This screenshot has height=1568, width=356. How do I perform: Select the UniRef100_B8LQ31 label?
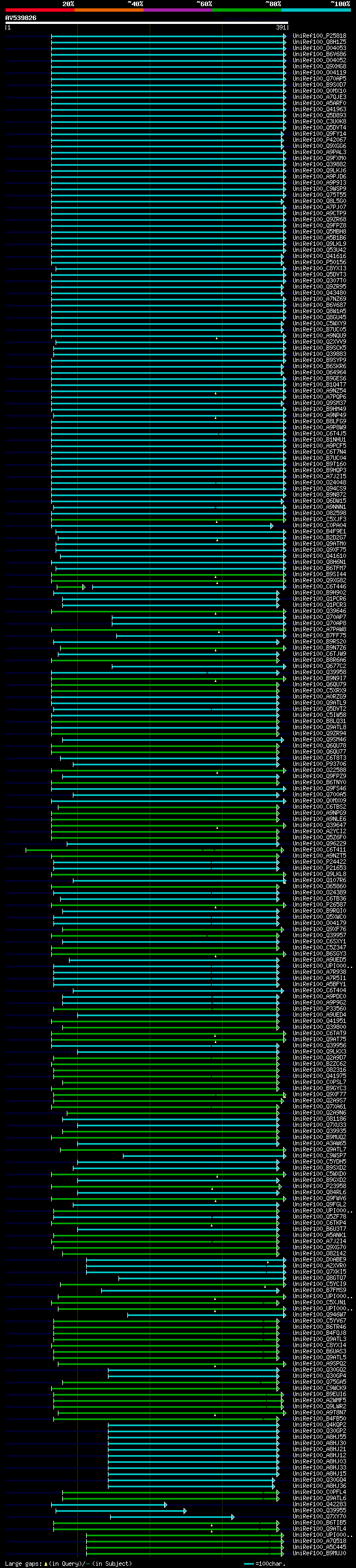(319, 721)
